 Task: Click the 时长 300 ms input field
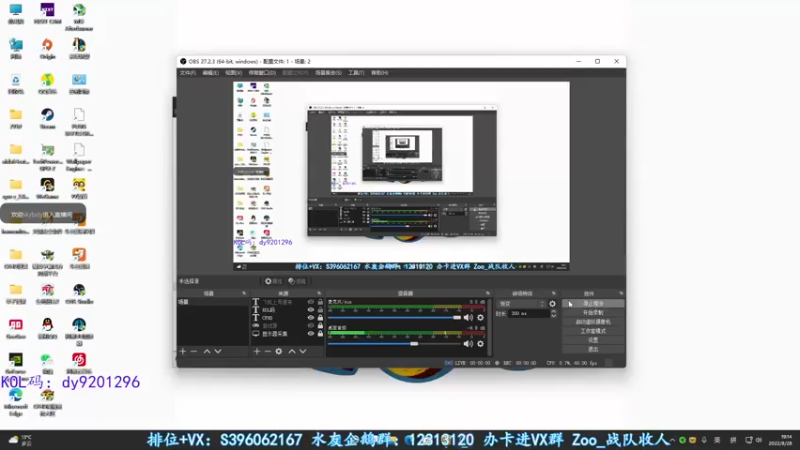[529, 314]
